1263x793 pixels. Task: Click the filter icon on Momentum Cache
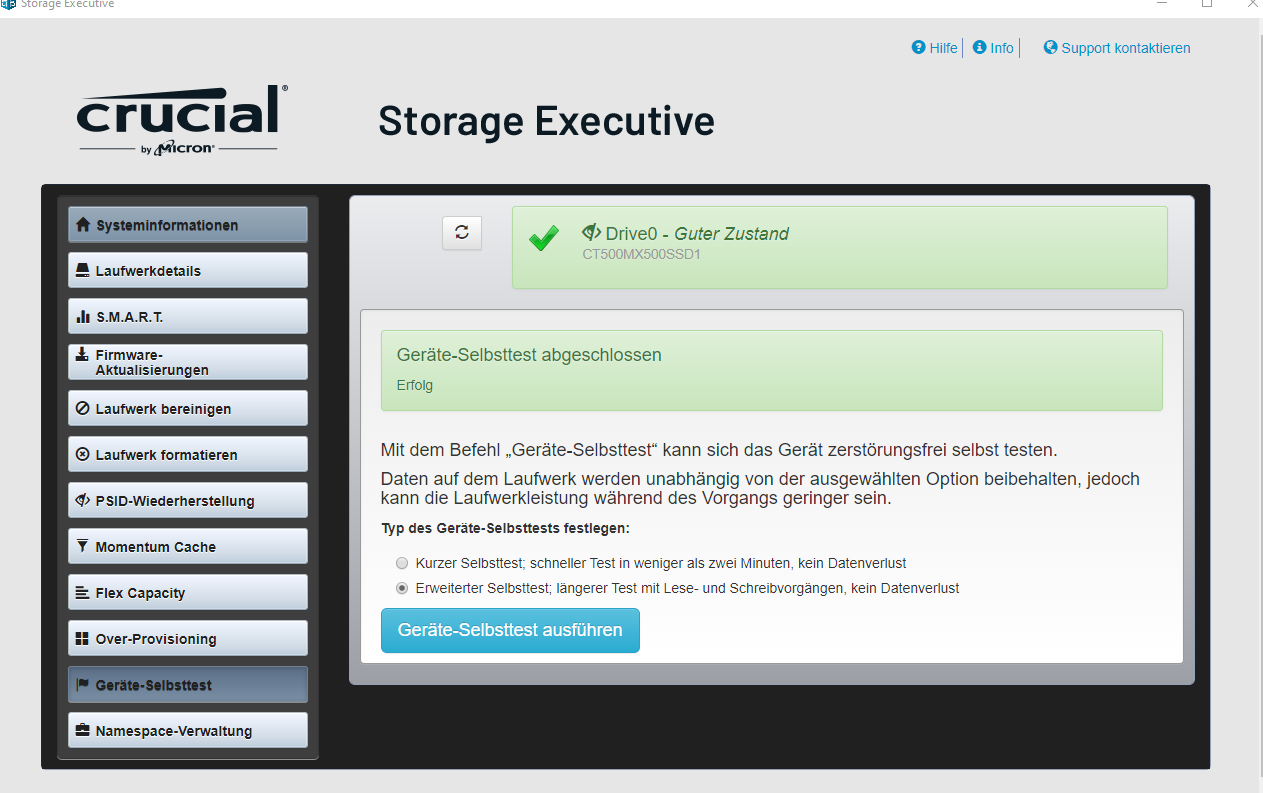(x=83, y=546)
